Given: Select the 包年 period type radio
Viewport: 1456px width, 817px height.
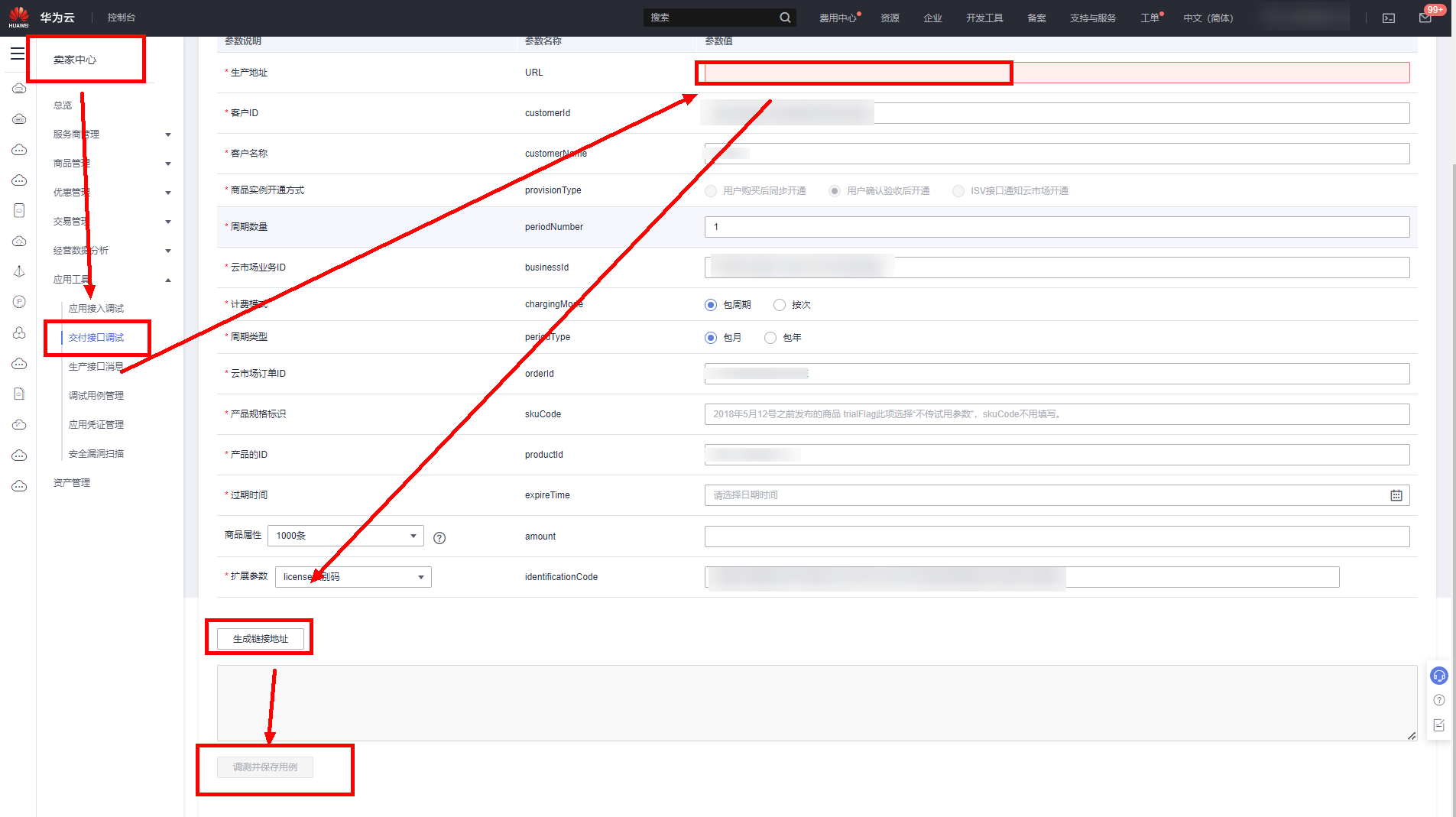Looking at the screenshot, I should tap(770, 338).
